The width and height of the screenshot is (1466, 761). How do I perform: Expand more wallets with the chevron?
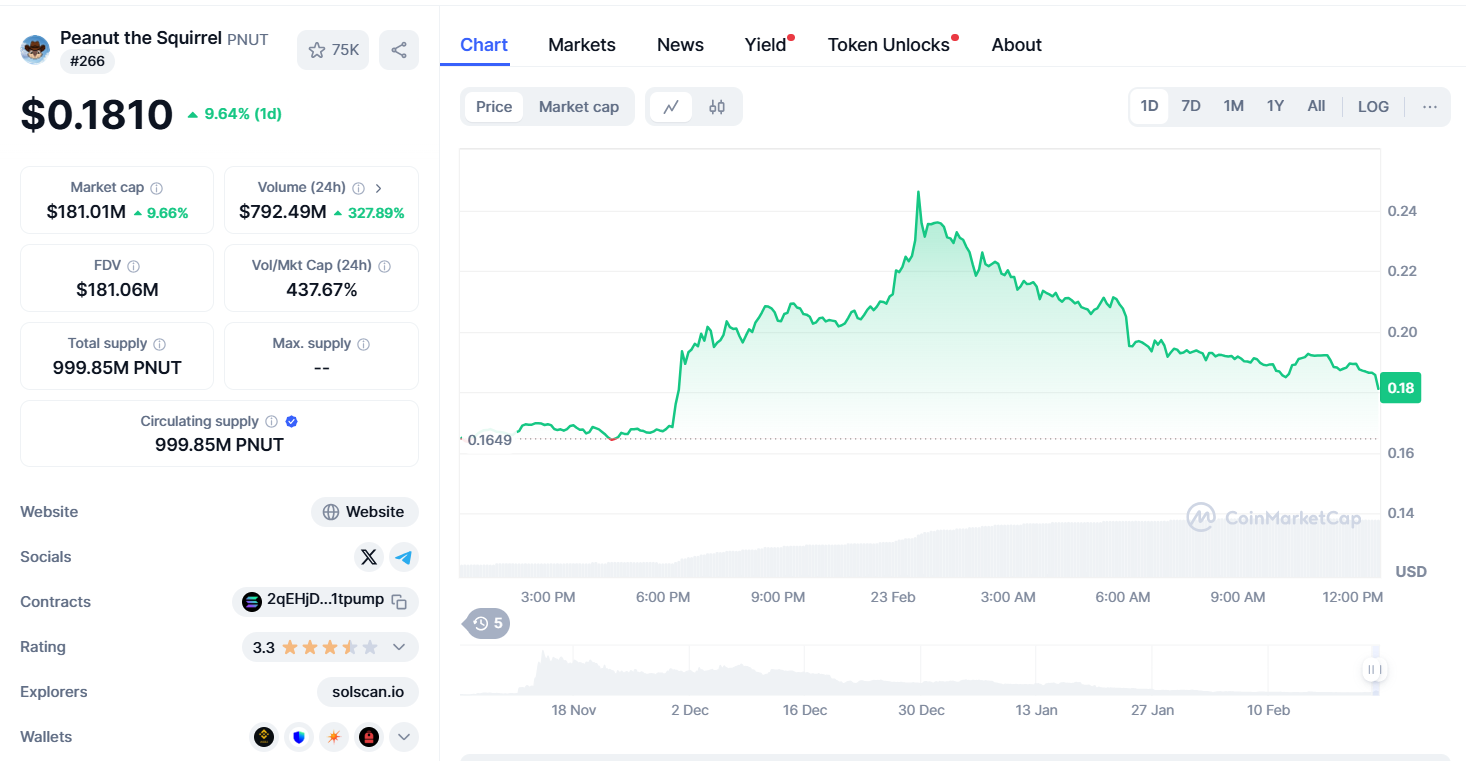tap(404, 737)
